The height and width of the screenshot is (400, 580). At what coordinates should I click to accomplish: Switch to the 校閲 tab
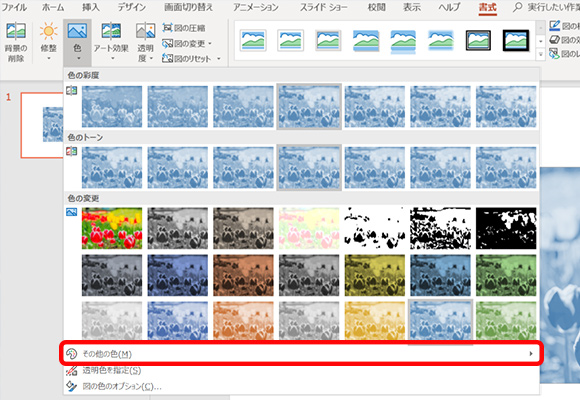click(x=377, y=7)
